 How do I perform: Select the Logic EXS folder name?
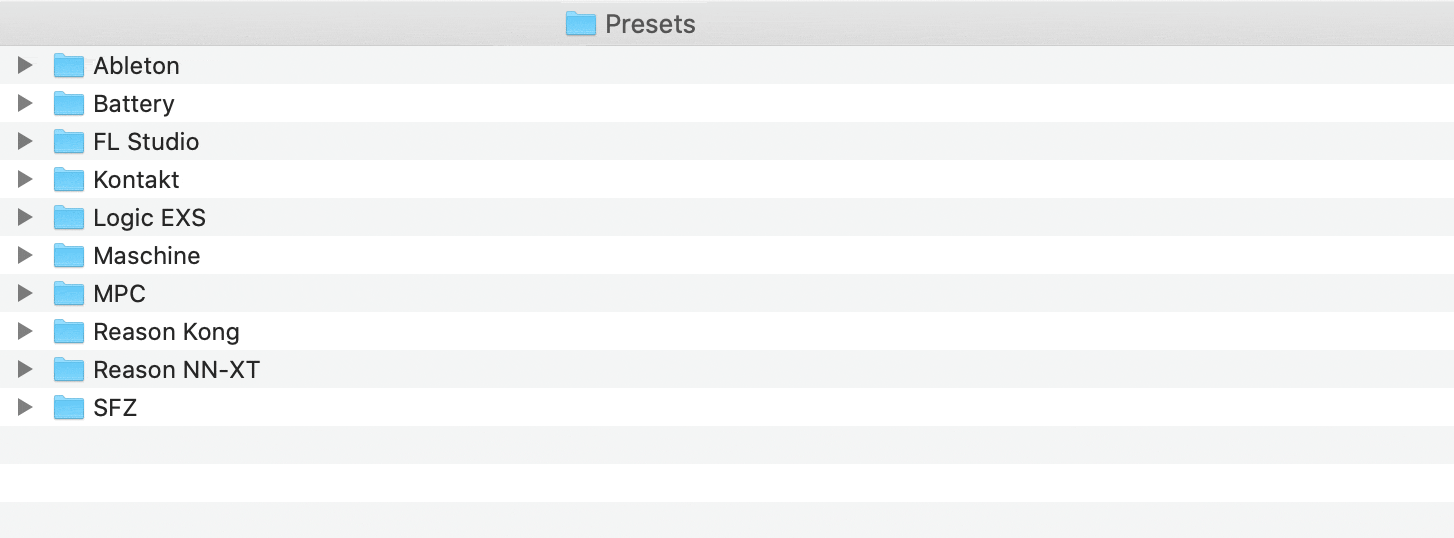[149, 218]
